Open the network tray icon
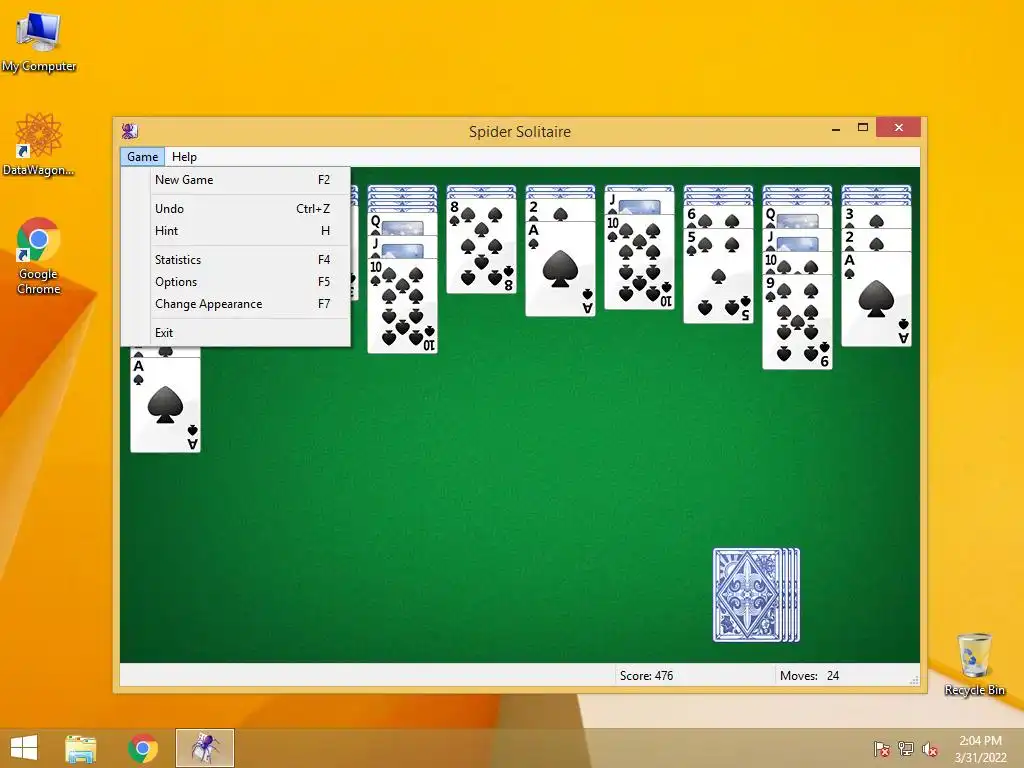Viewport: 1024px width, 768px height. pos(906,748)
